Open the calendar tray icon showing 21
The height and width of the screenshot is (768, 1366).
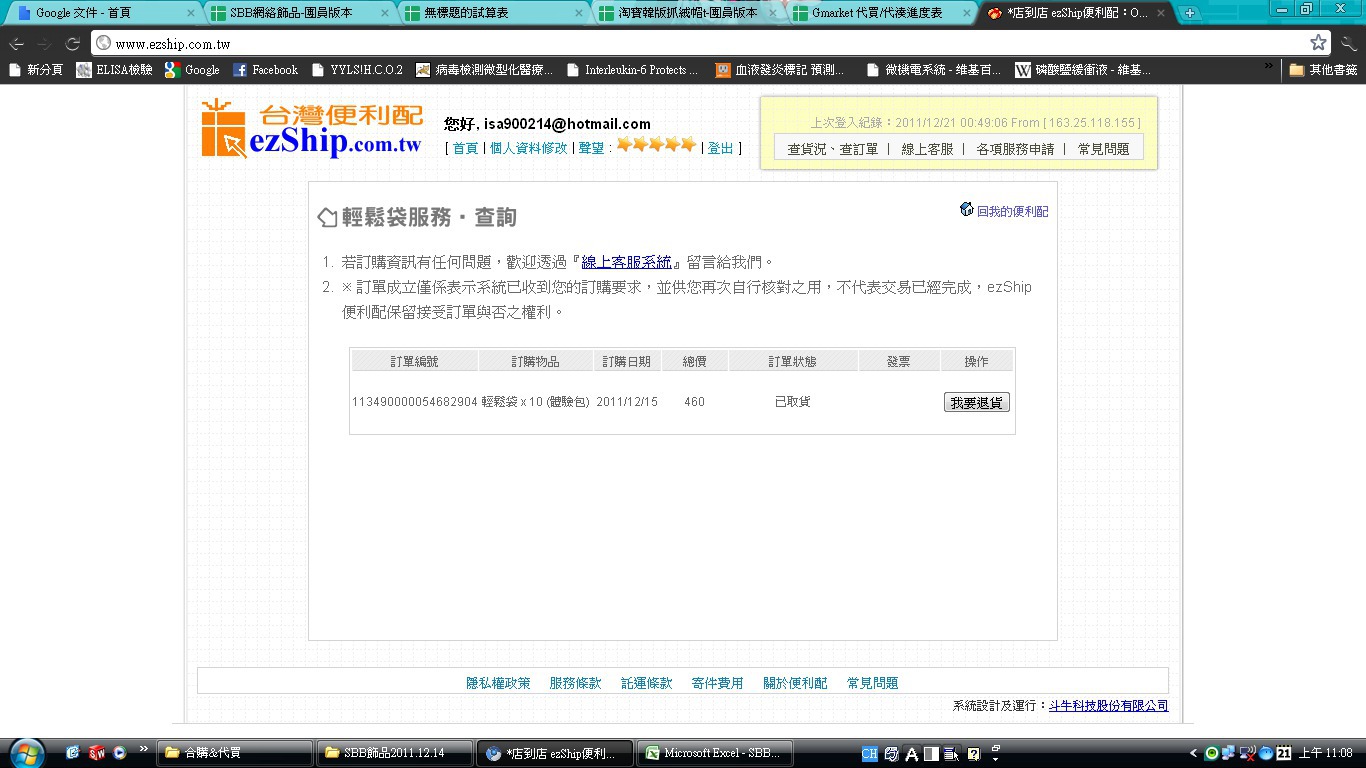tap(1285, 753)
